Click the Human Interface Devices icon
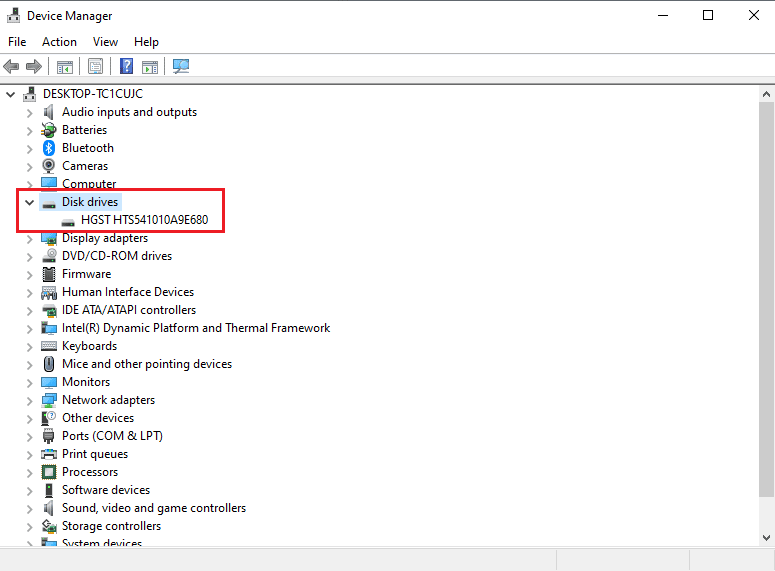This screenshot has width=775, height=571. pos(49,292)
